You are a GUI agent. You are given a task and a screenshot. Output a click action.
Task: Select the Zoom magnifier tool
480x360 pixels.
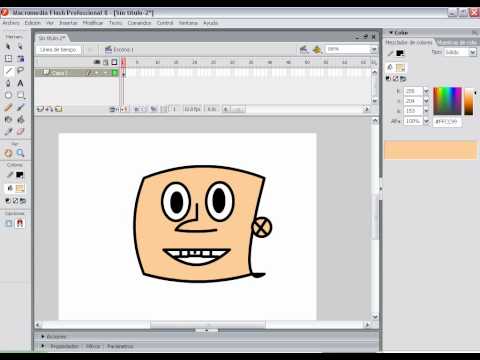(20, 153)
